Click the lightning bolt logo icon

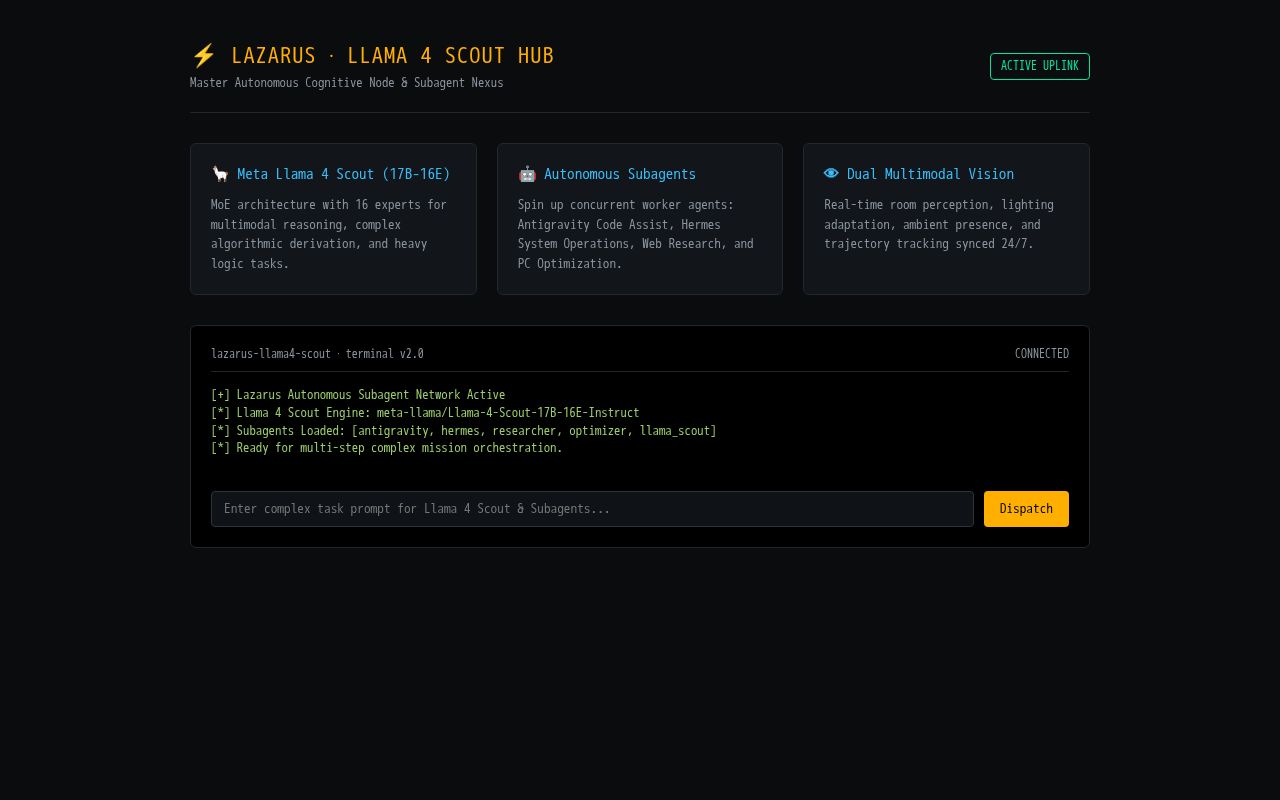point(203,56)
